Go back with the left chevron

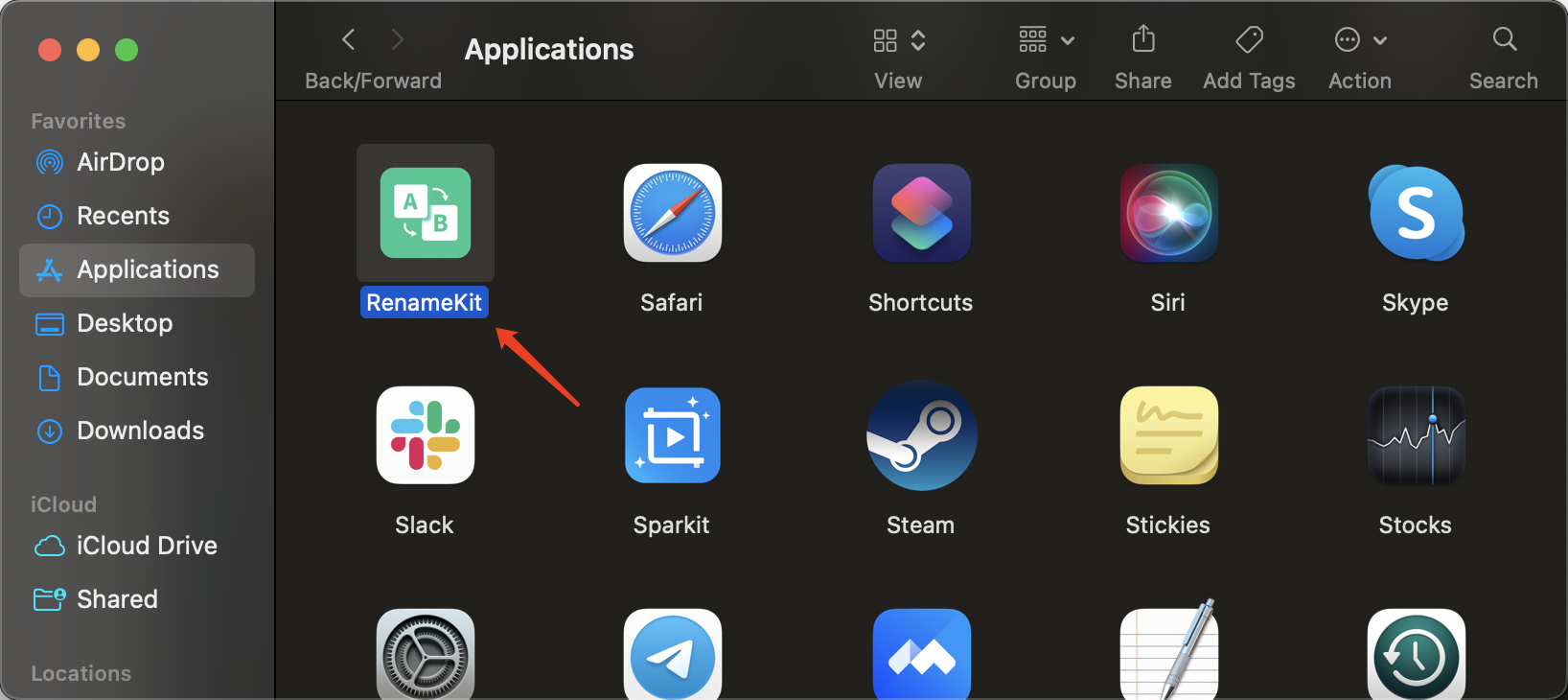(x=349, y=39)
